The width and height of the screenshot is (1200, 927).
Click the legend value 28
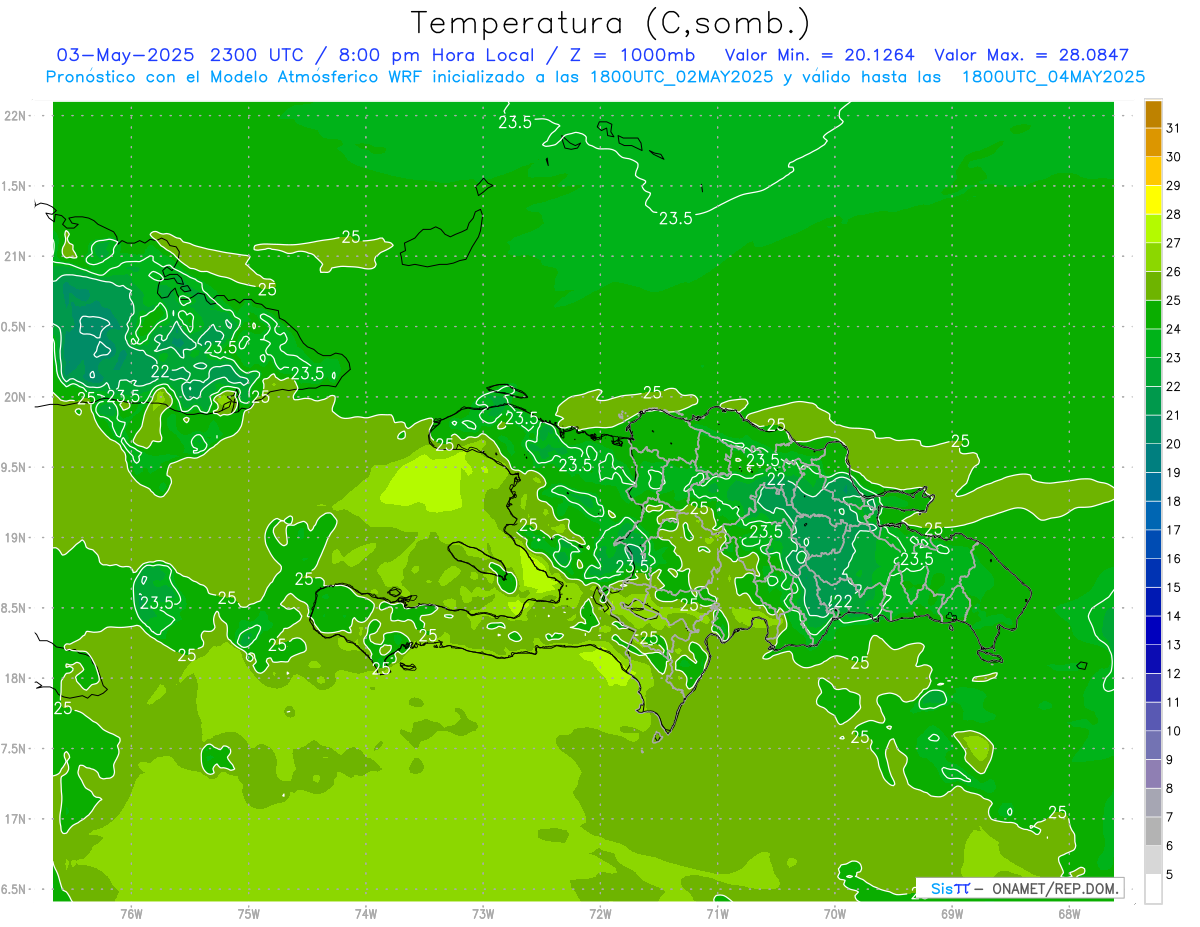1173,214
